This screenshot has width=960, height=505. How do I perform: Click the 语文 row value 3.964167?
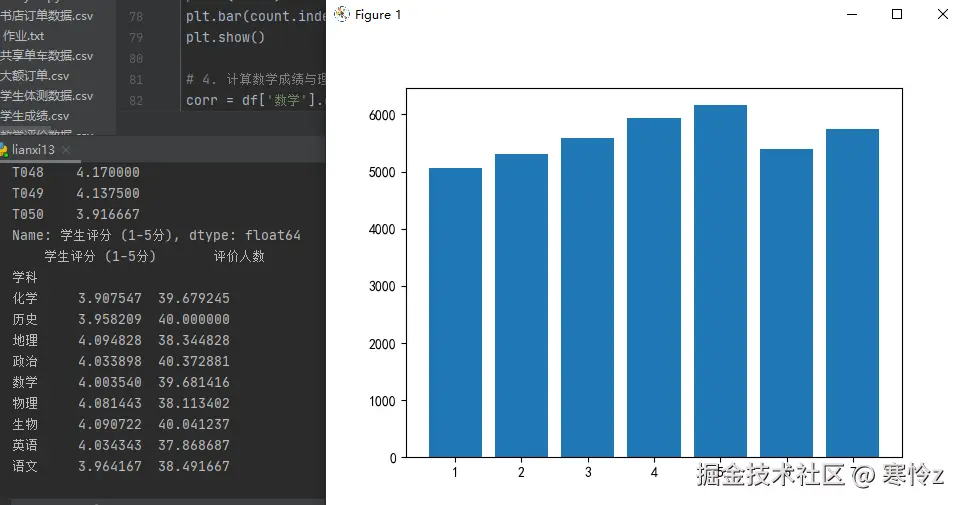(x=110, y=466)
